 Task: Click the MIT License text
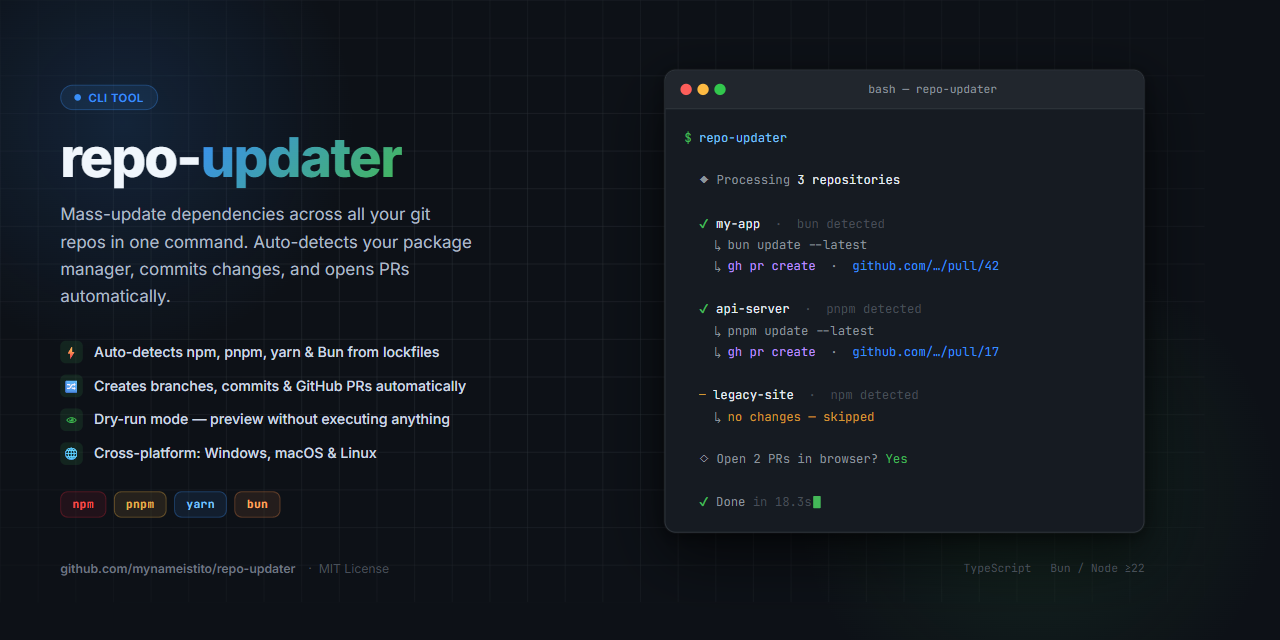click(354, 568)
